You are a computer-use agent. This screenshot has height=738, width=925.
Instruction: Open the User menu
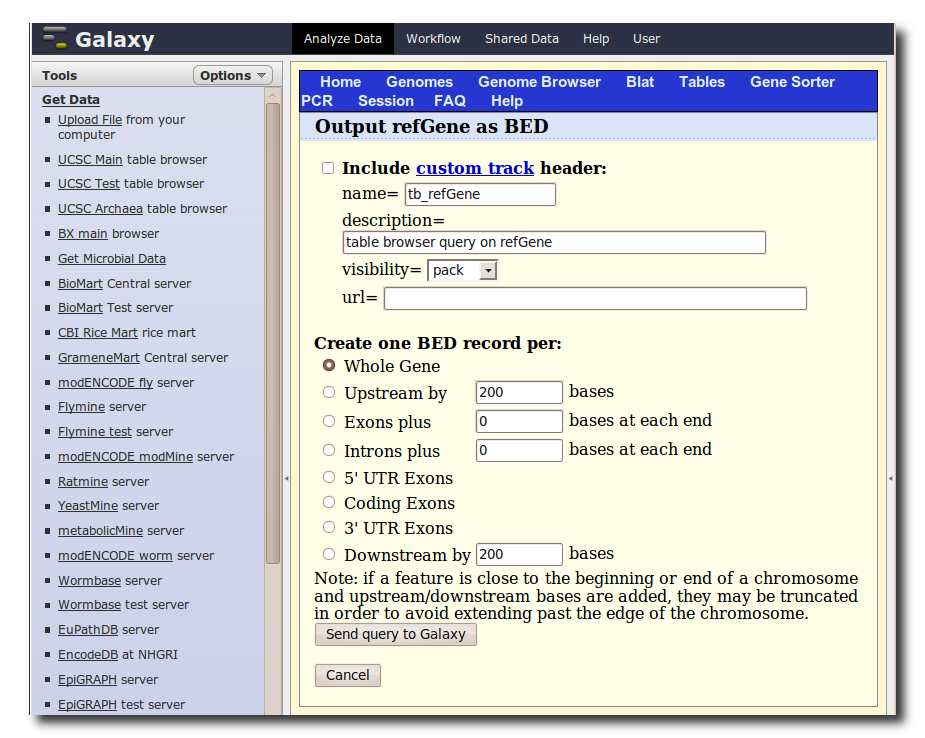point(646,39)
